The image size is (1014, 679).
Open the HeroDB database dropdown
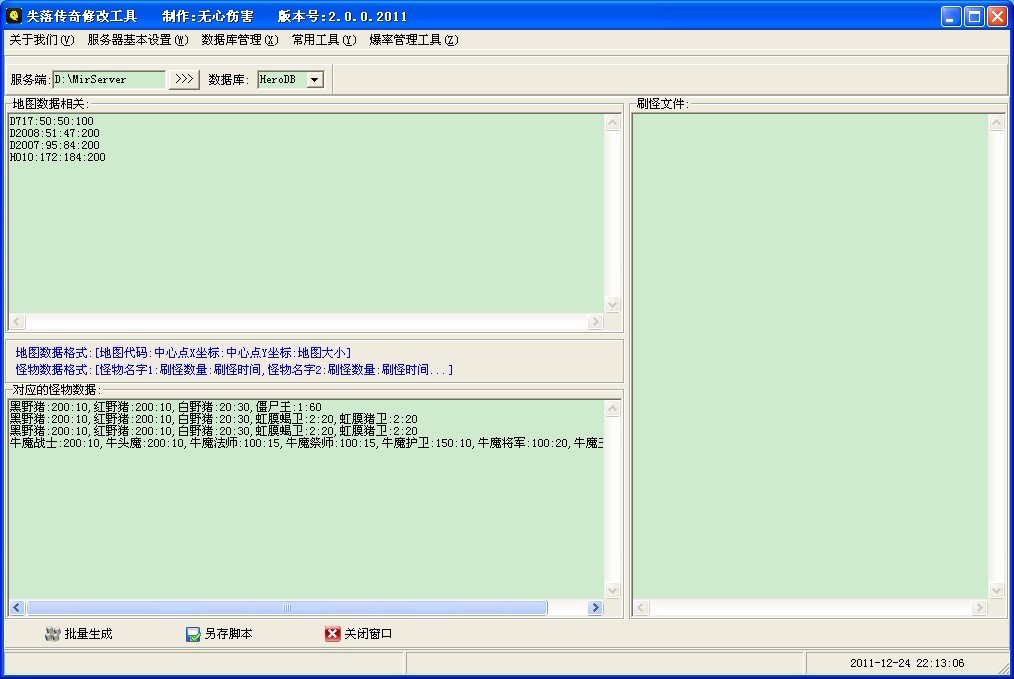314,79
